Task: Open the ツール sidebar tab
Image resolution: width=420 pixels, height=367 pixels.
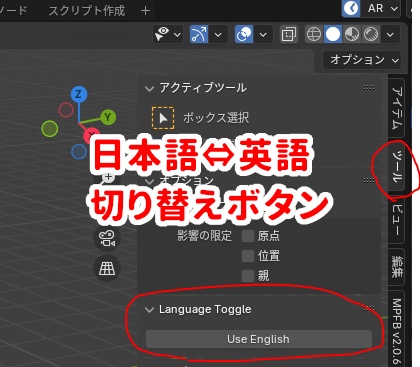Action: coord(397,166)
